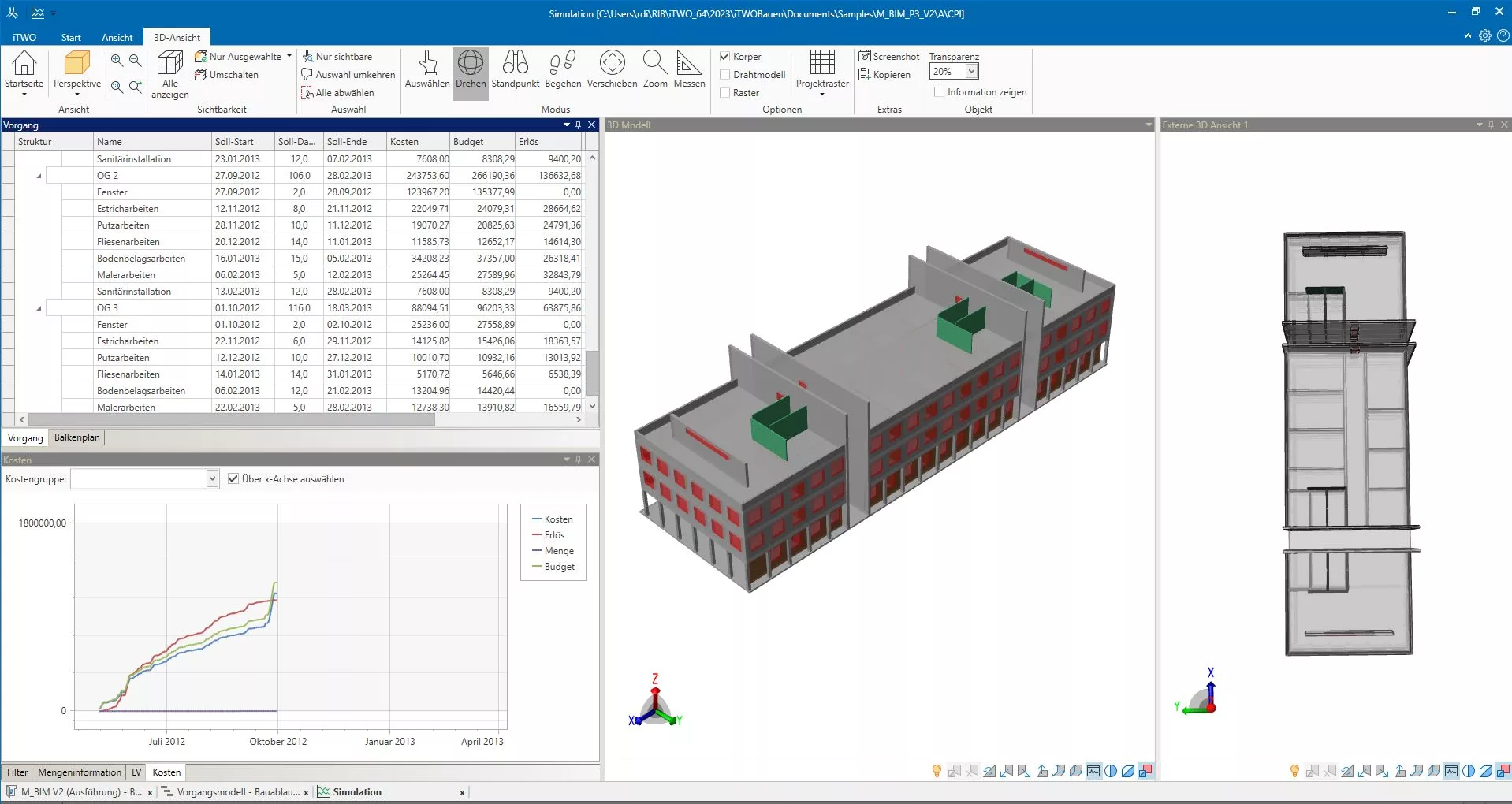Switch to the Balkenplan tab
The image size is (1512, 804).
tap(77, 437)
